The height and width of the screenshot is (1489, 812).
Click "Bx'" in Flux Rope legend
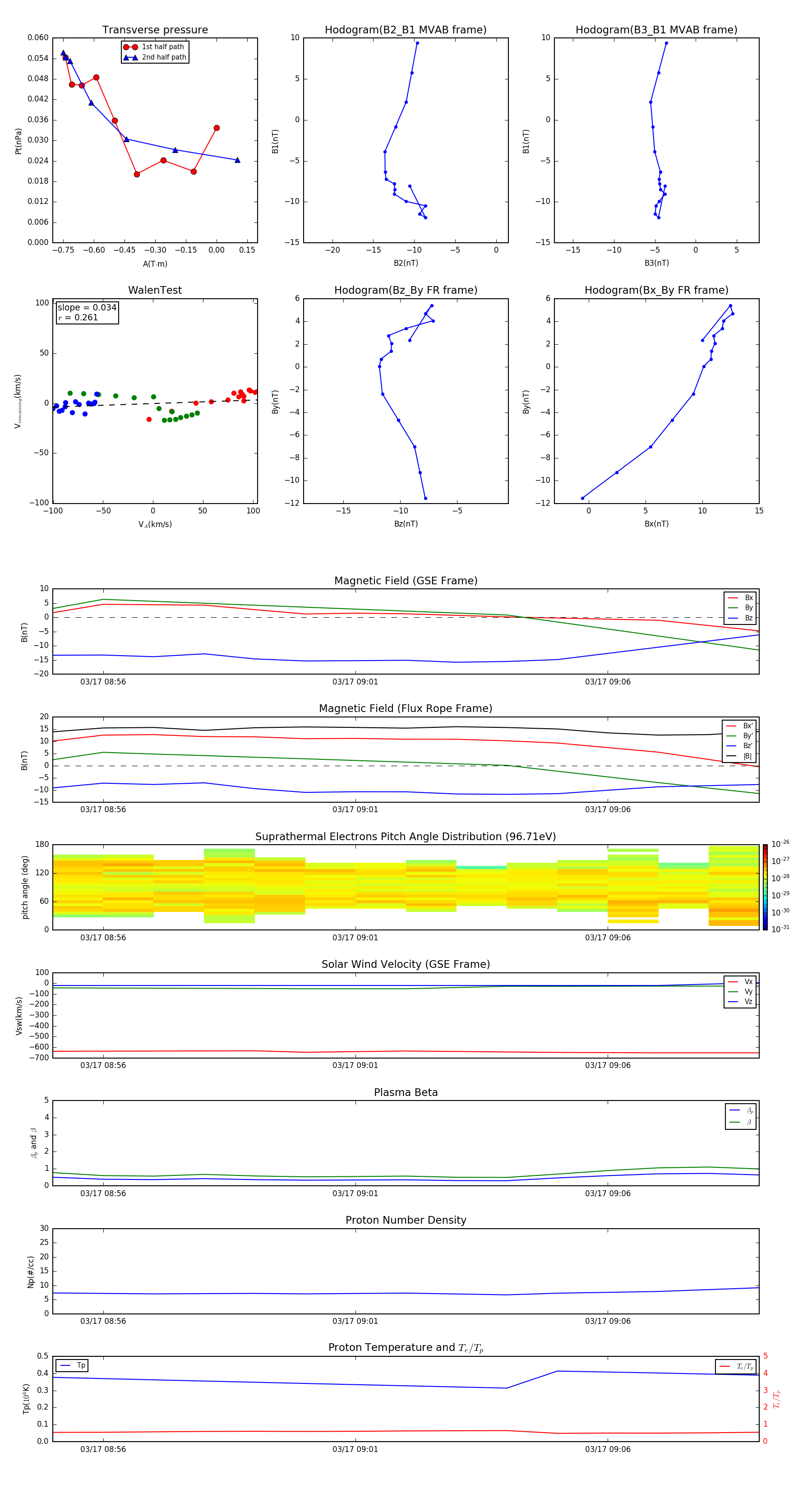point(740,726)
